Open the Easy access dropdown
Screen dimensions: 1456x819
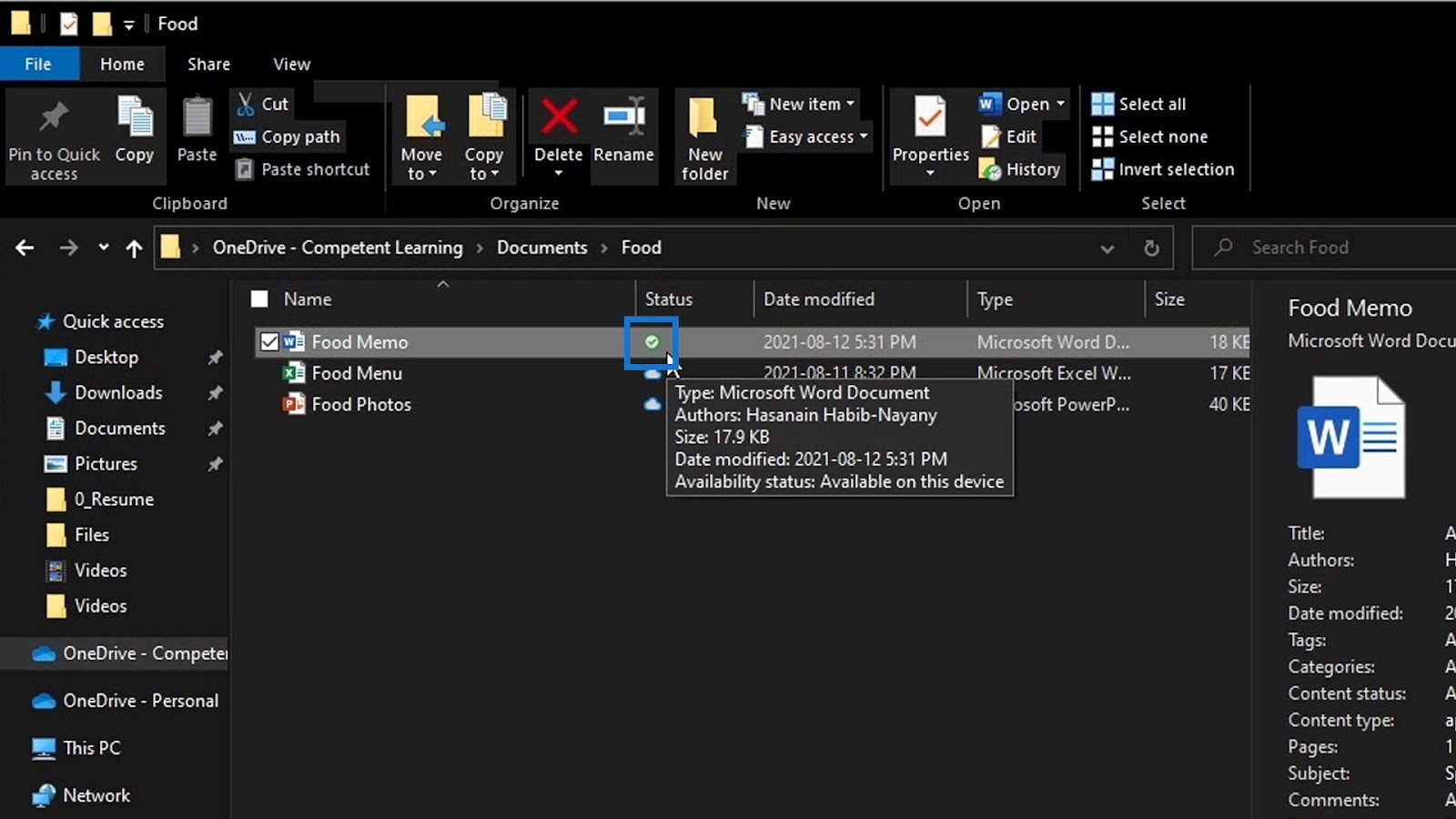(806, 136)
